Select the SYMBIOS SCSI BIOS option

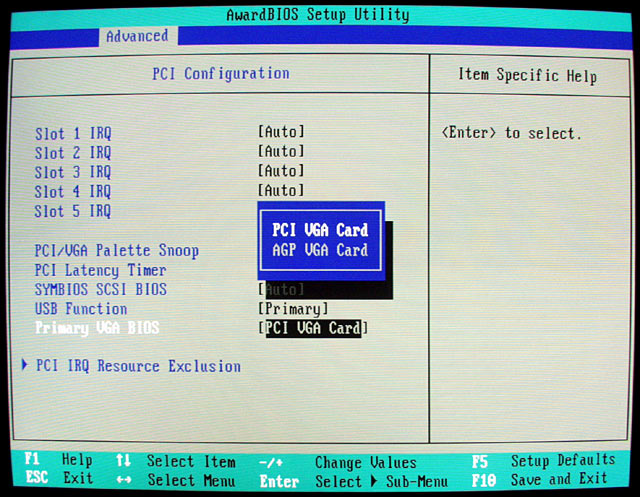pos(101,290)
